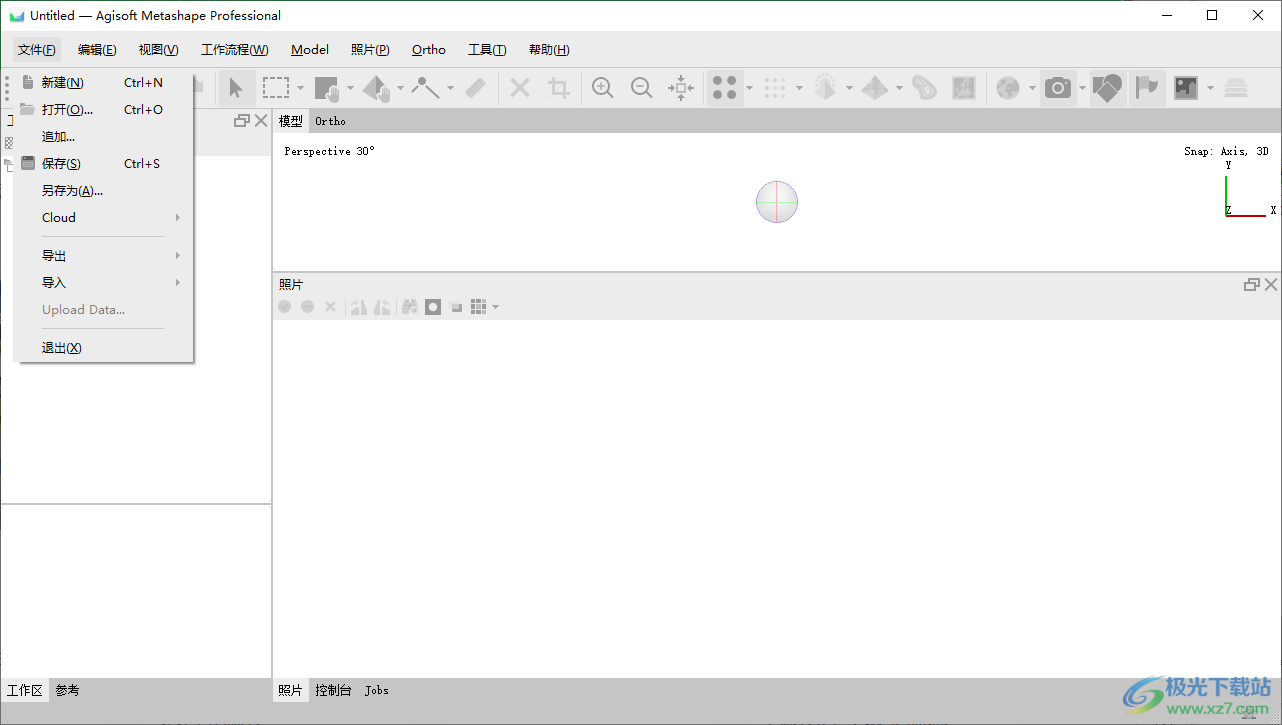Click the tiled model display icon
Viewport: 1282px width, 725px height.
(x=875, y=88)
